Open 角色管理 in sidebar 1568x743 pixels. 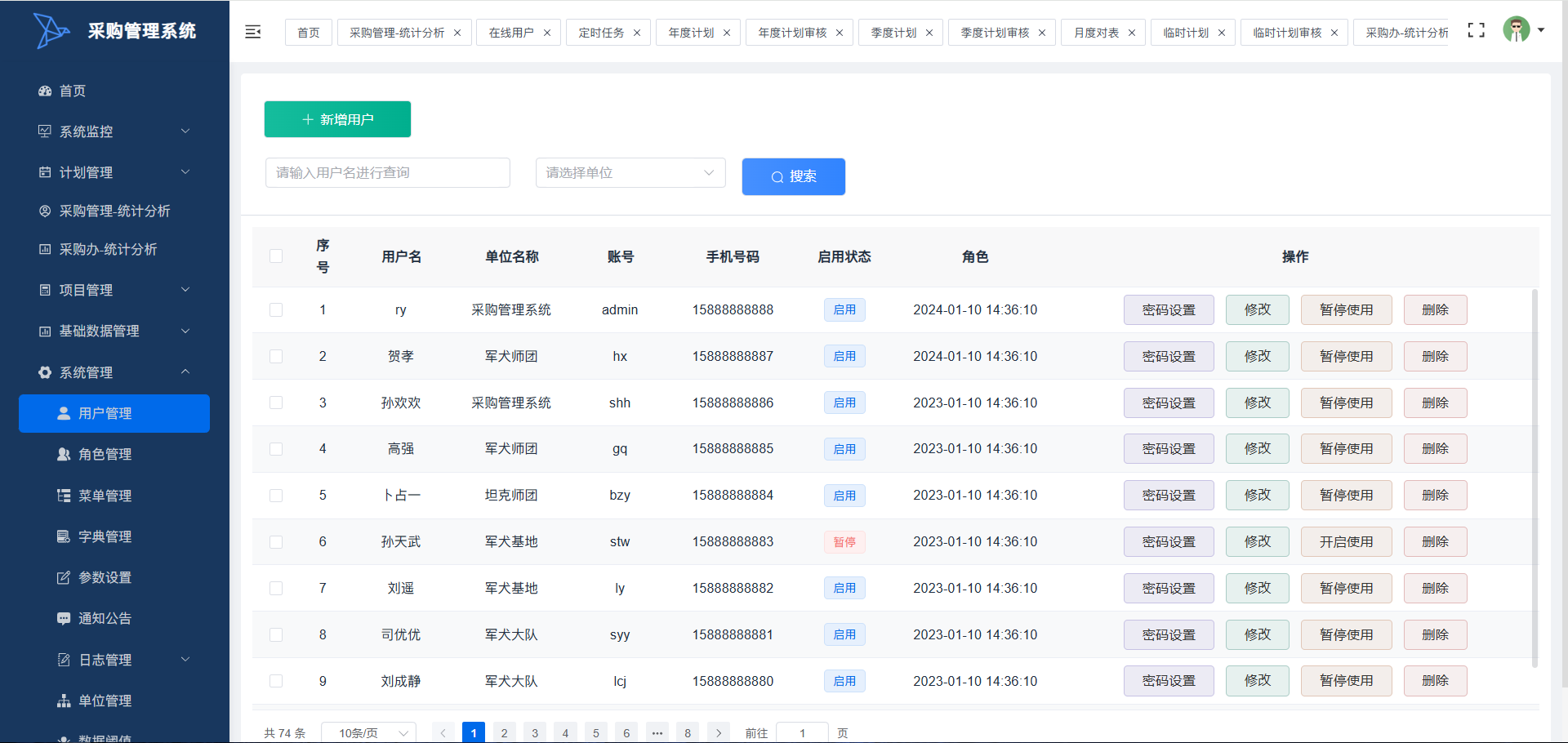[x=114, y=454]
